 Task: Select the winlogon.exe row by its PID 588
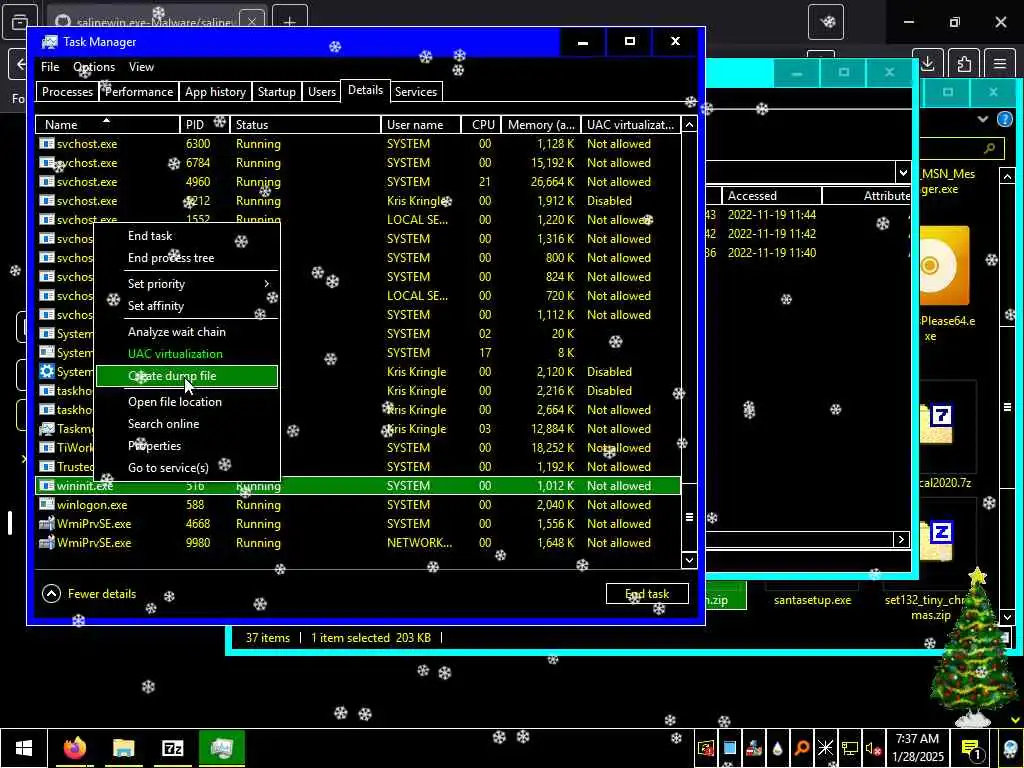click(x=195, y=505)
